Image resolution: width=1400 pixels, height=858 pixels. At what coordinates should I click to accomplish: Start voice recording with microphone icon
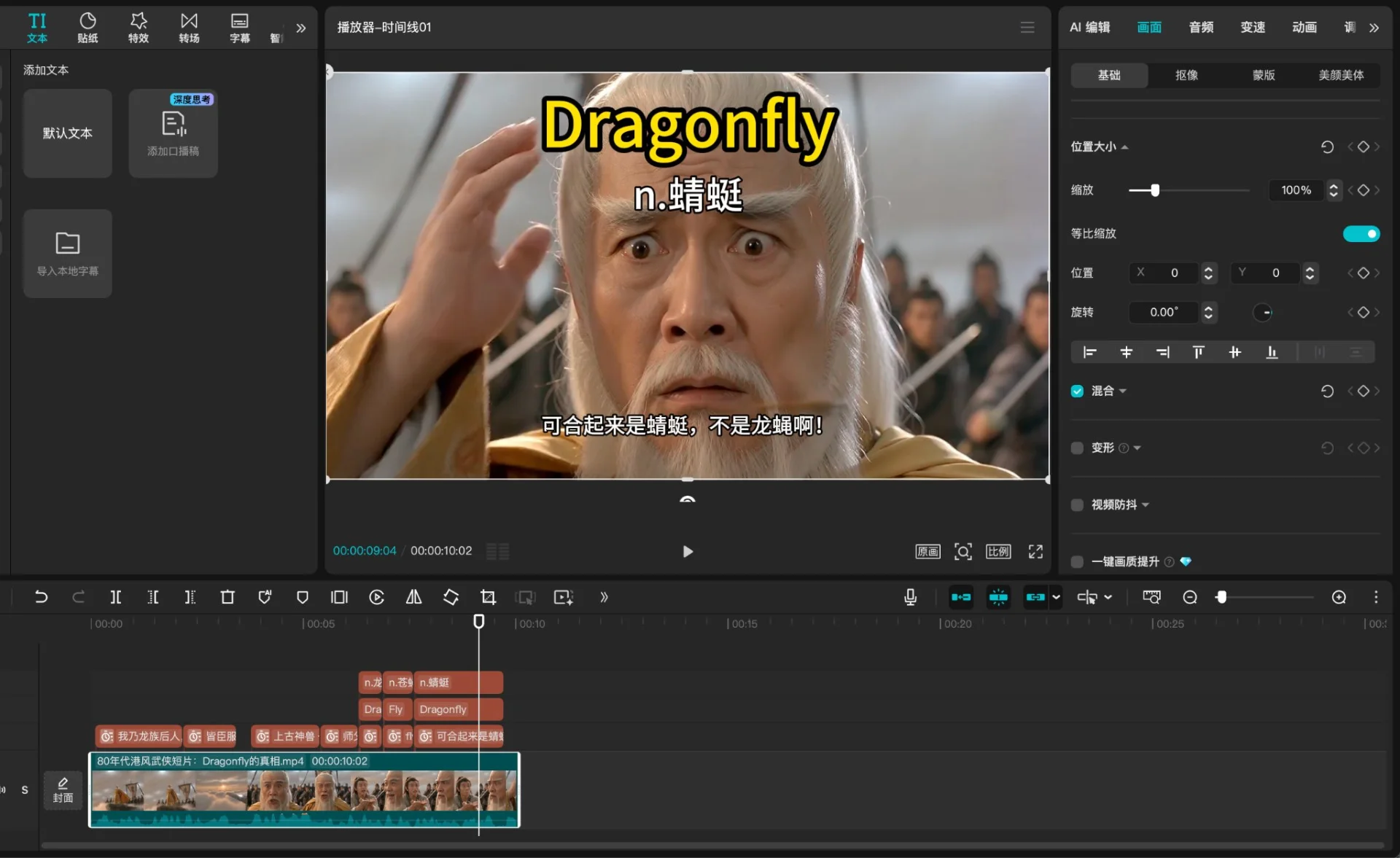click(910, 598)
